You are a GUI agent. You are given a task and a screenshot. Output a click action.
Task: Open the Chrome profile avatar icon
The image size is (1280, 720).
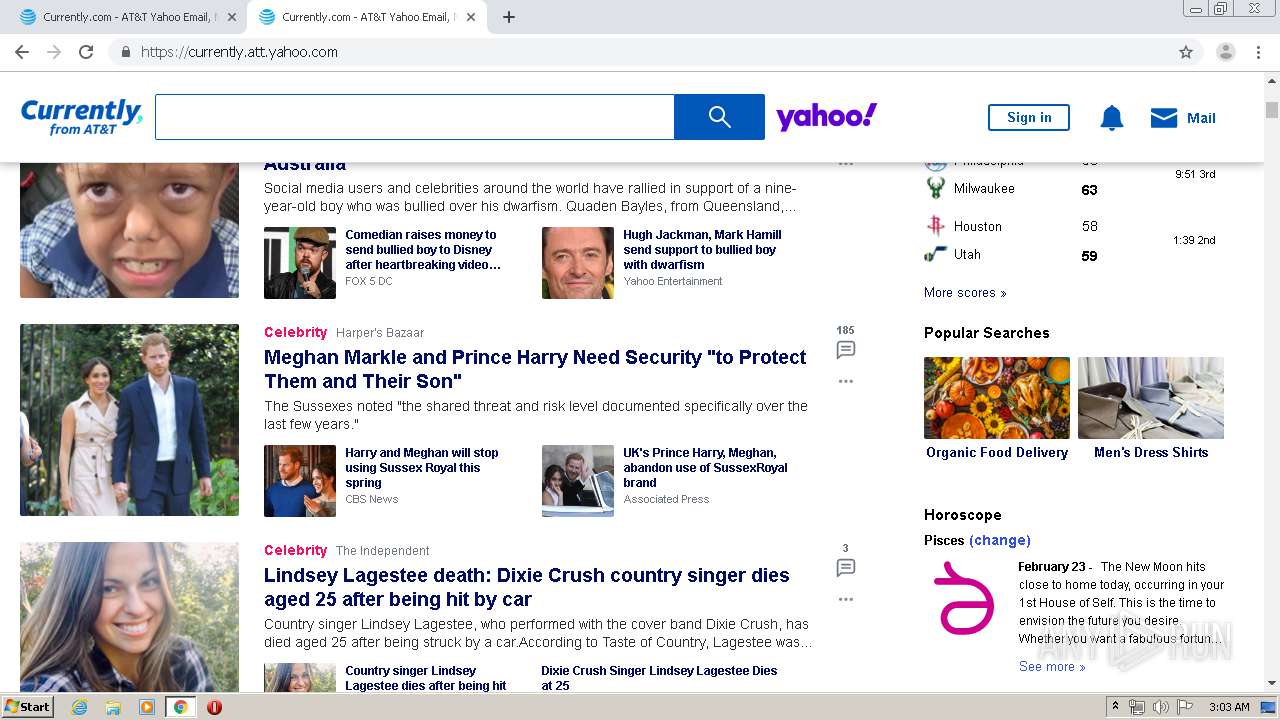[x=1226, y=52]
